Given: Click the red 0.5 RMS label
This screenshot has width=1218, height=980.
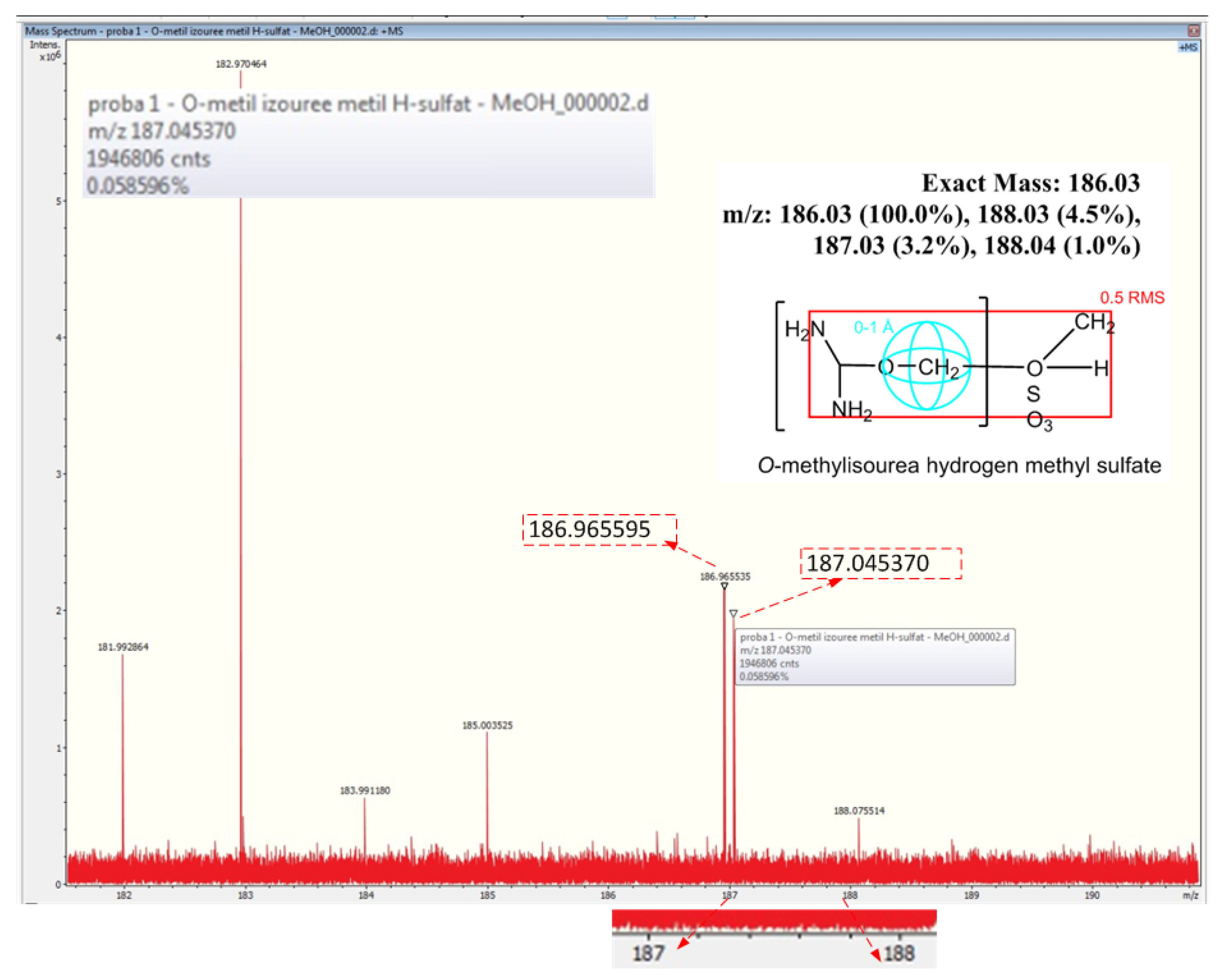Looking at the screenshot, I should [1132, 298].
